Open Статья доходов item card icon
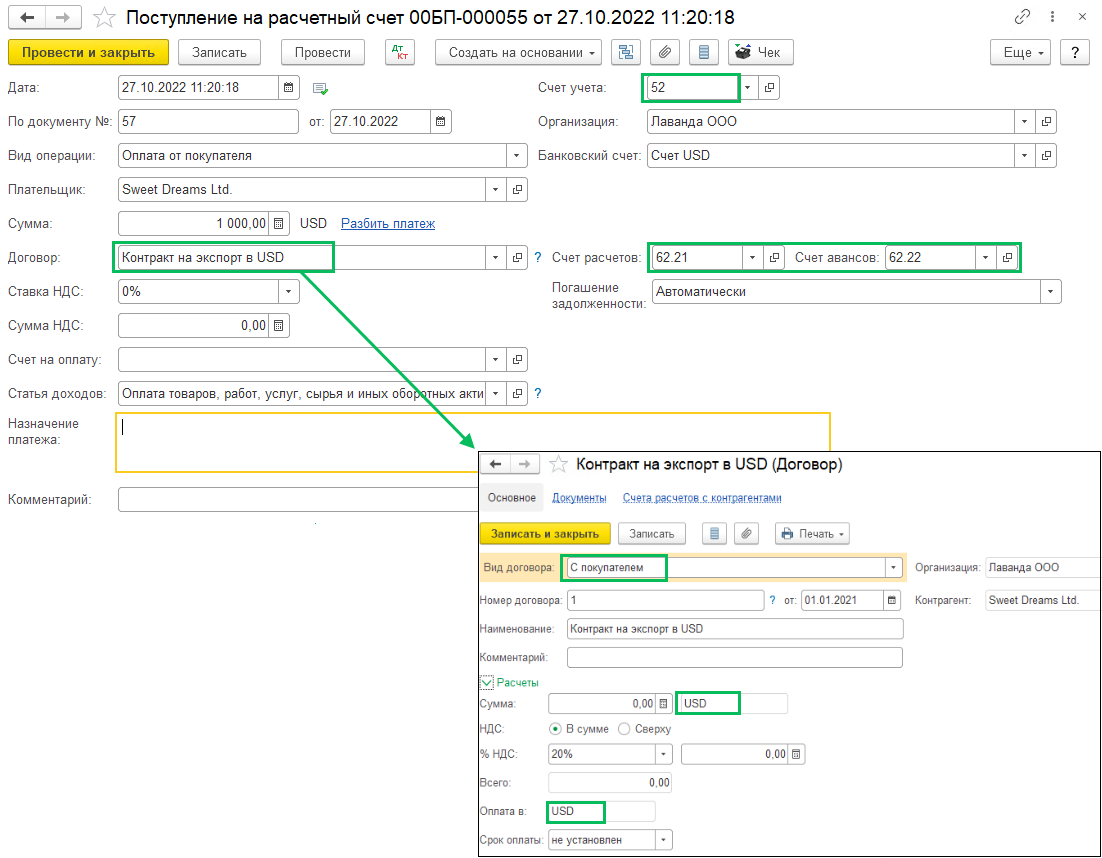This screenshot has height=858, width=1102. 517,394
